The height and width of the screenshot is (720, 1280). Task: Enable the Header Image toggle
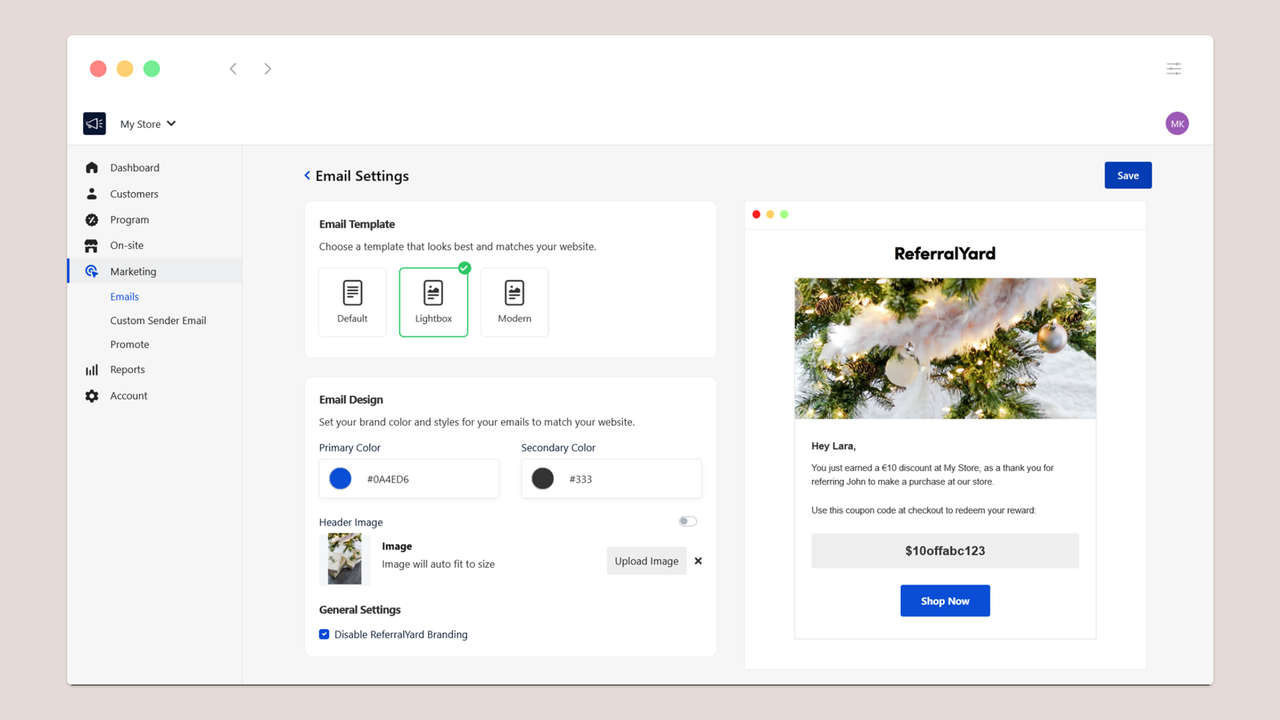tap(687, 521)
